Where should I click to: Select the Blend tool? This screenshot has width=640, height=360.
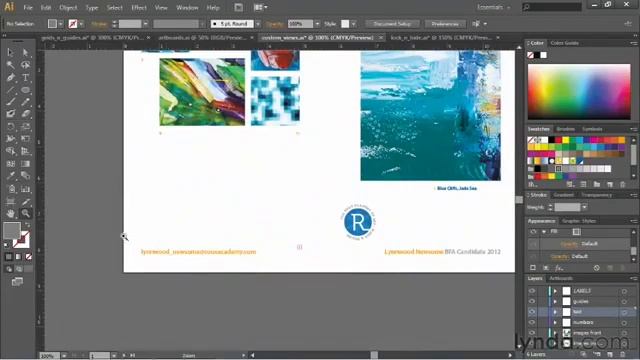[x=25, y=176]
